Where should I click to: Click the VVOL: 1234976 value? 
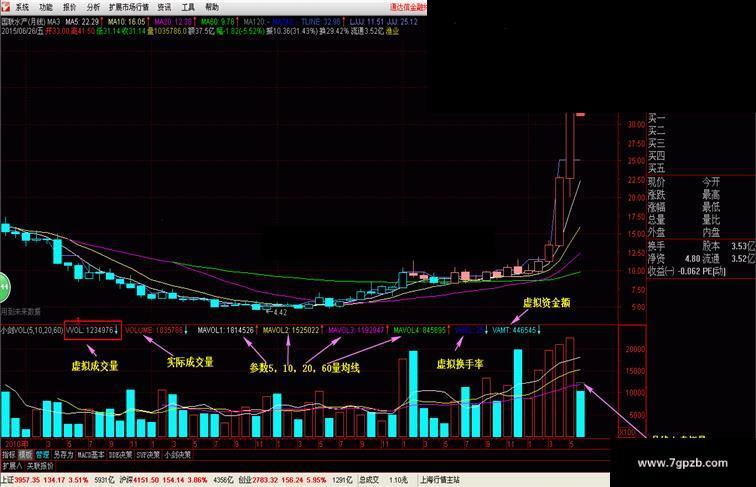click(x=92, y=330)
